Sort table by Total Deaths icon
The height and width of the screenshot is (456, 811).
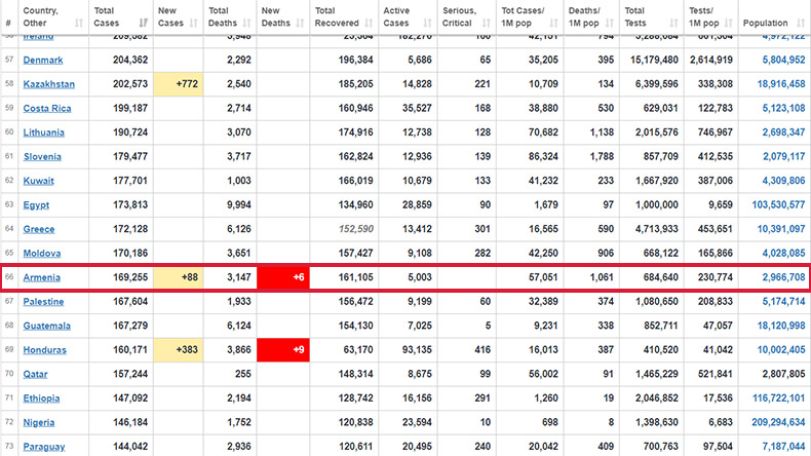pos(247,23)
